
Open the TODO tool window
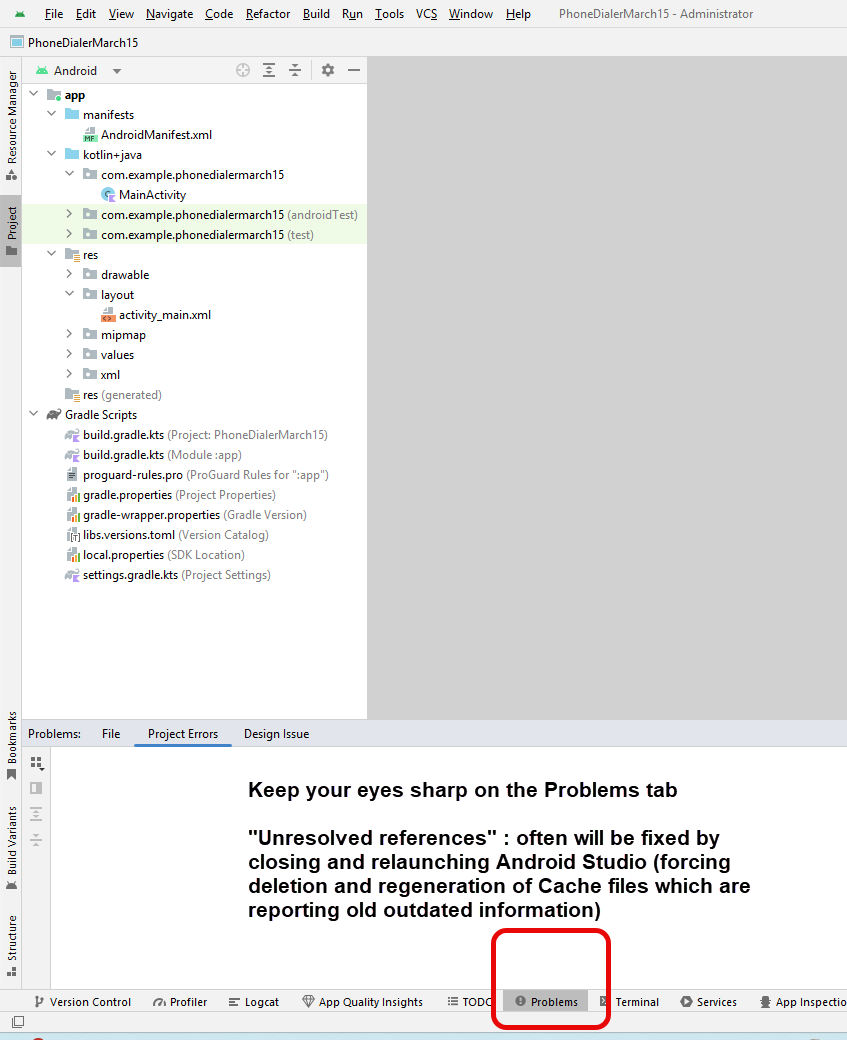(470, 1002)
